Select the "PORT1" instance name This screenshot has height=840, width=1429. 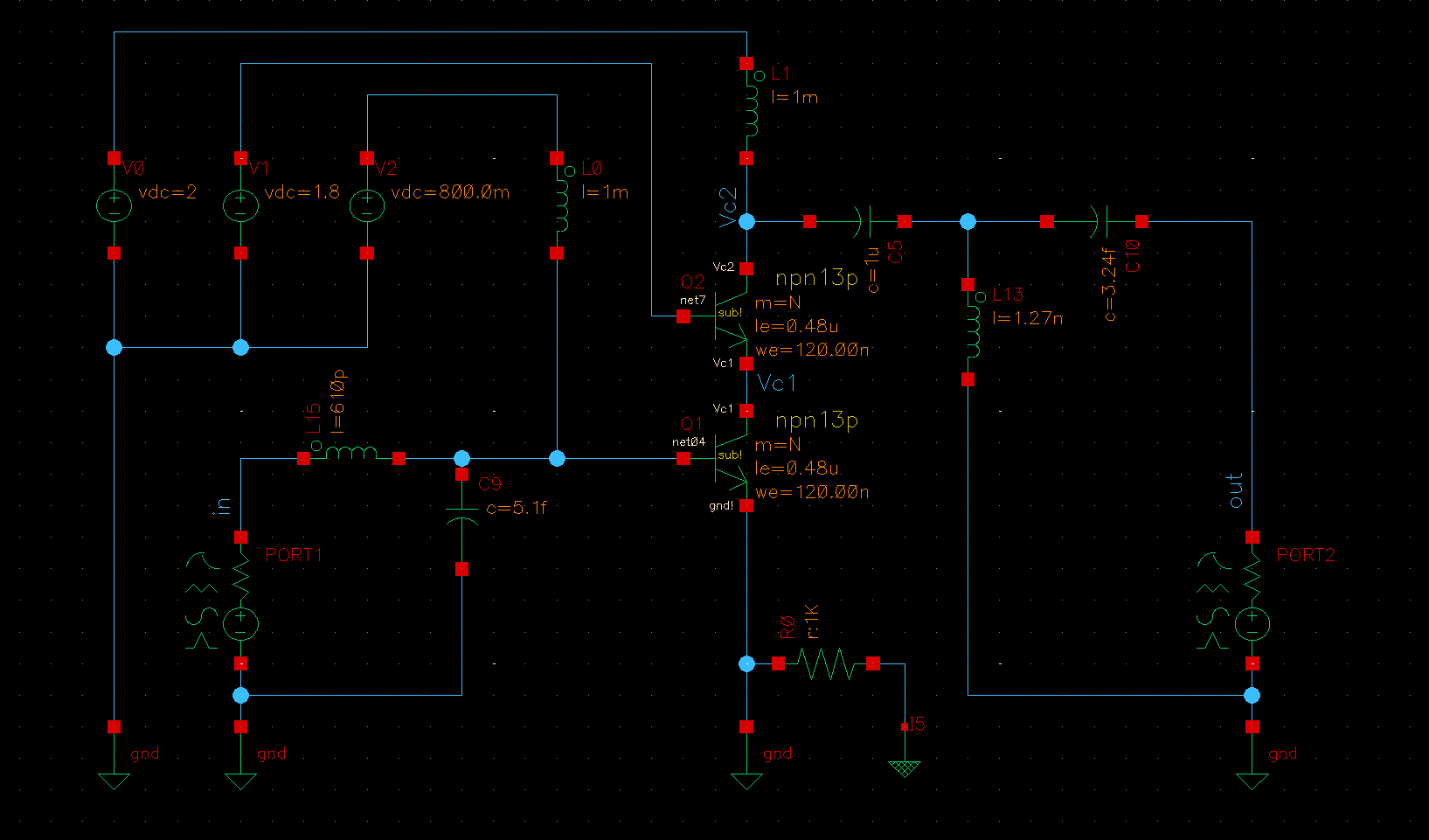[x=294, y=555]
